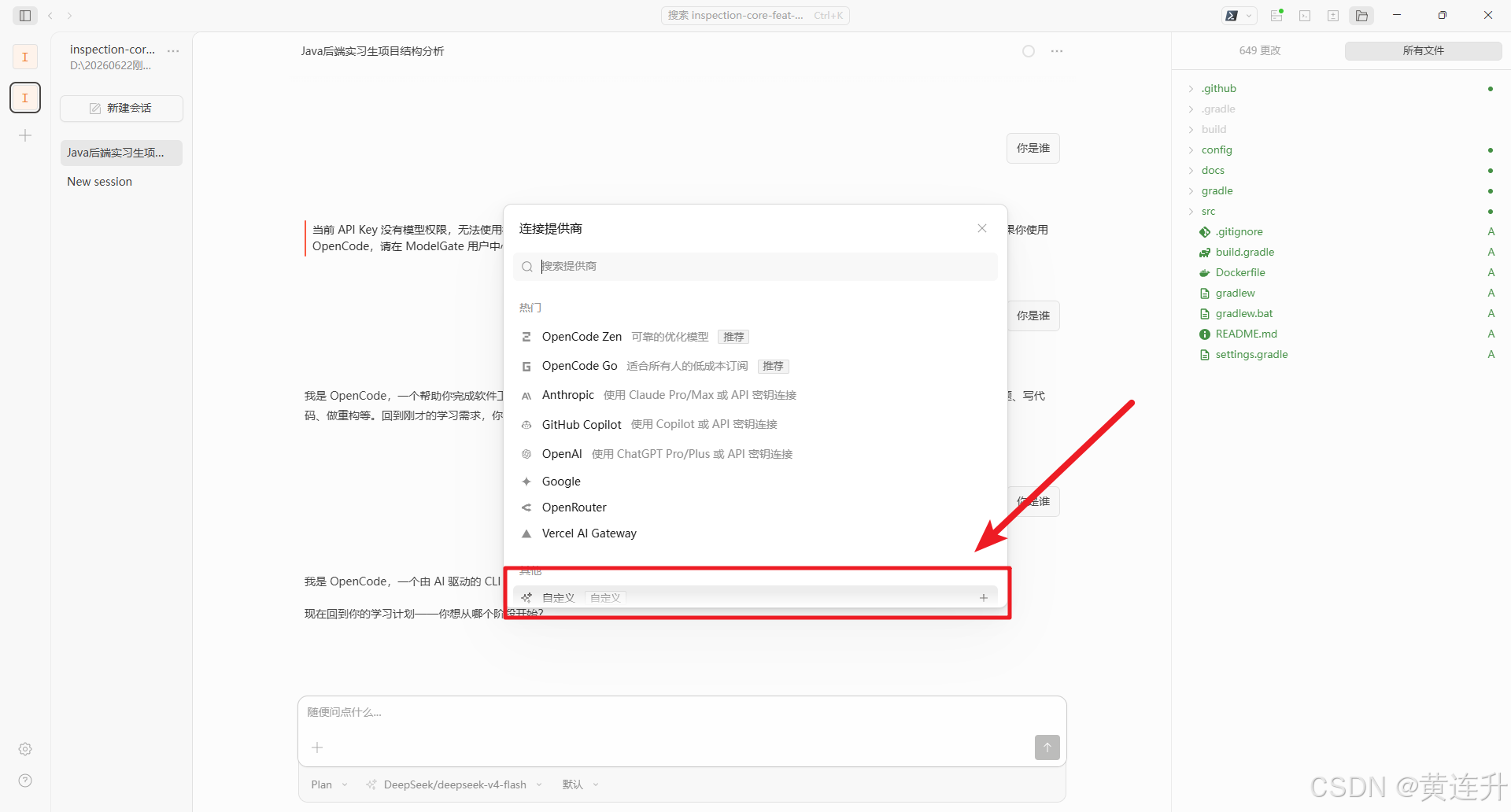This screenshot has width=1511, height=812.
Task: Open the DeepSeek/deepseek-v4-flash model dropdown
Action: click(x=454, y=784)
